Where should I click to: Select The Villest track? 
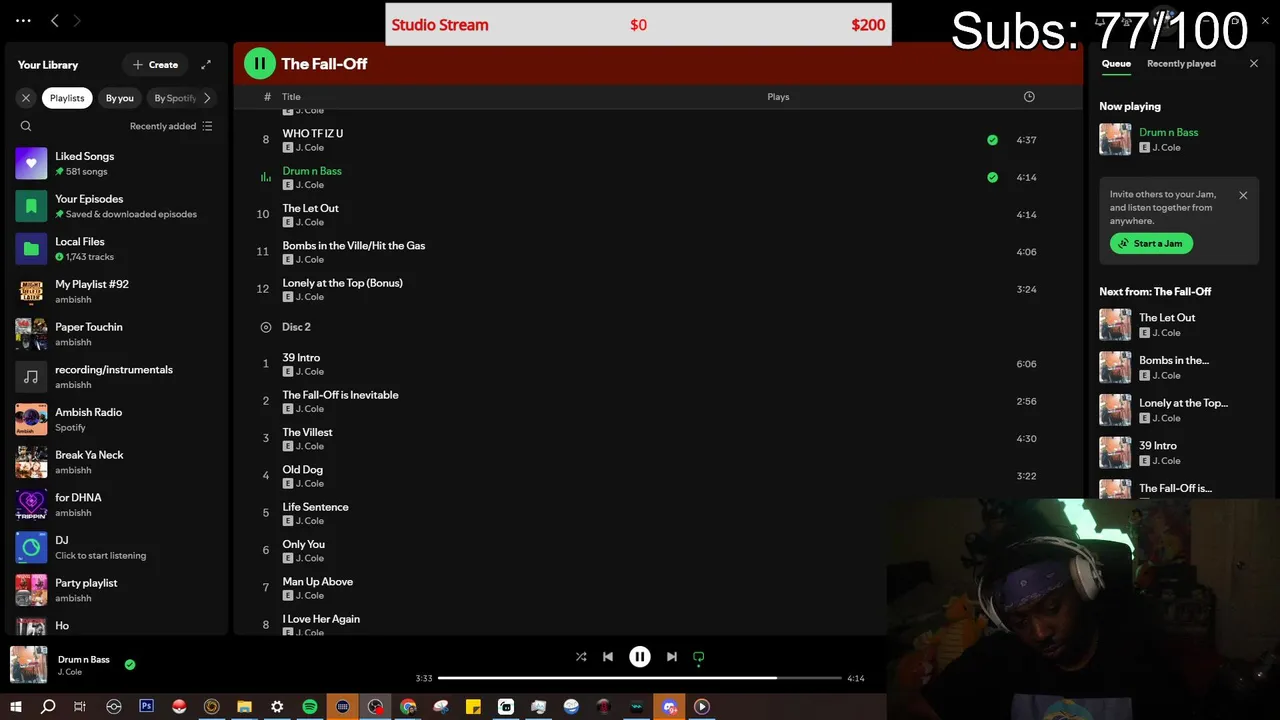(658, 438)
